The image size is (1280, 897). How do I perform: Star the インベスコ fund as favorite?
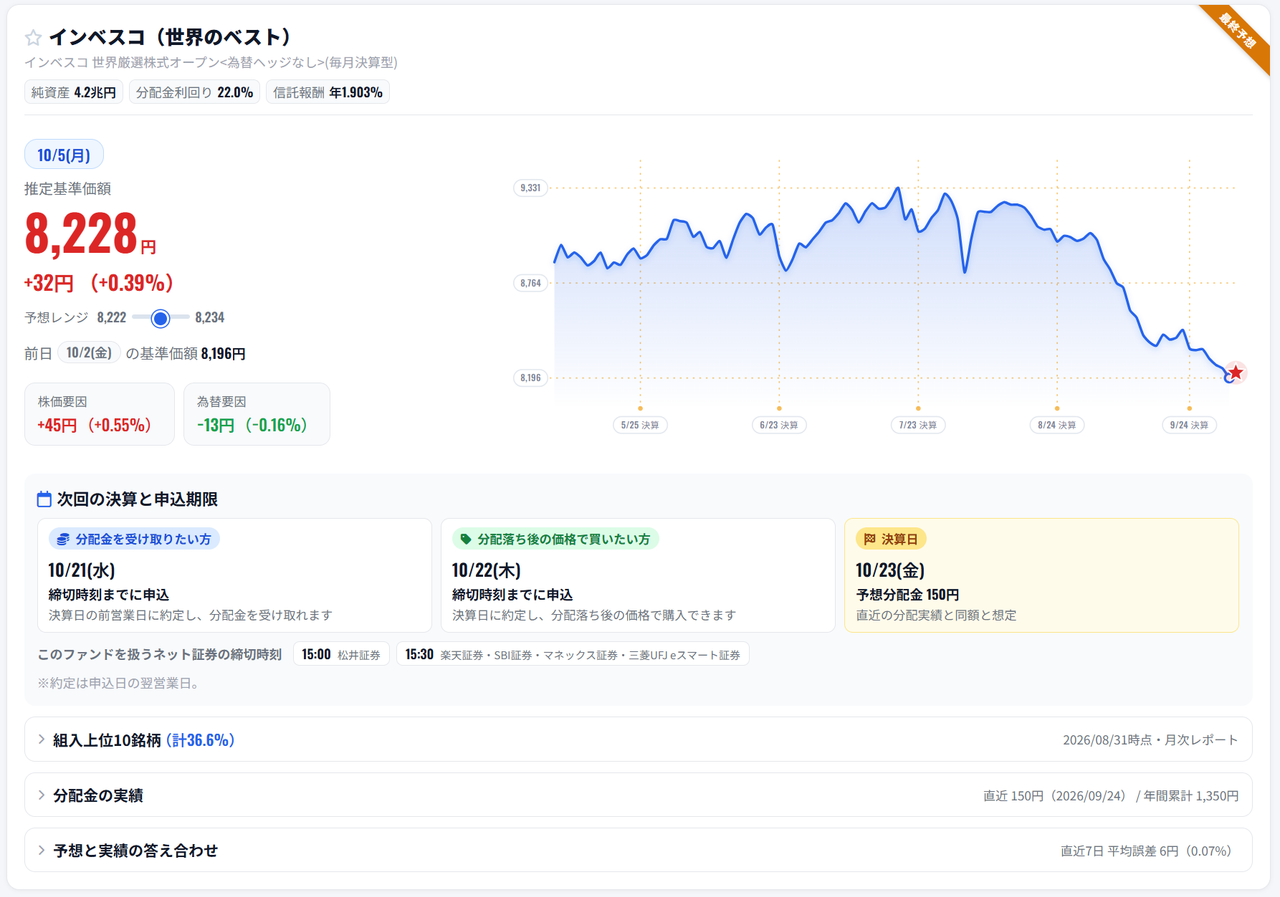point(33,38)
